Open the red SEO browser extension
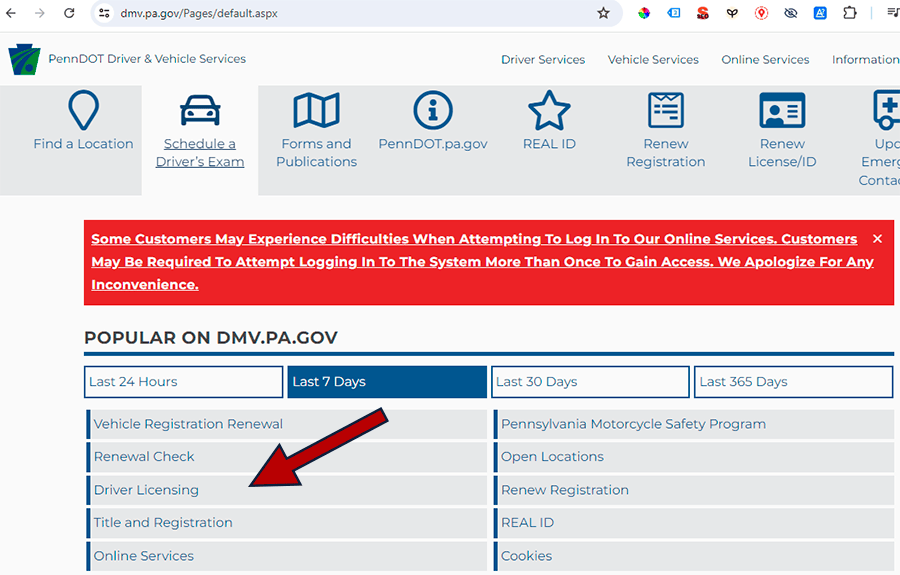The height and width of the screenshot is (575, 900). (703, 13)
